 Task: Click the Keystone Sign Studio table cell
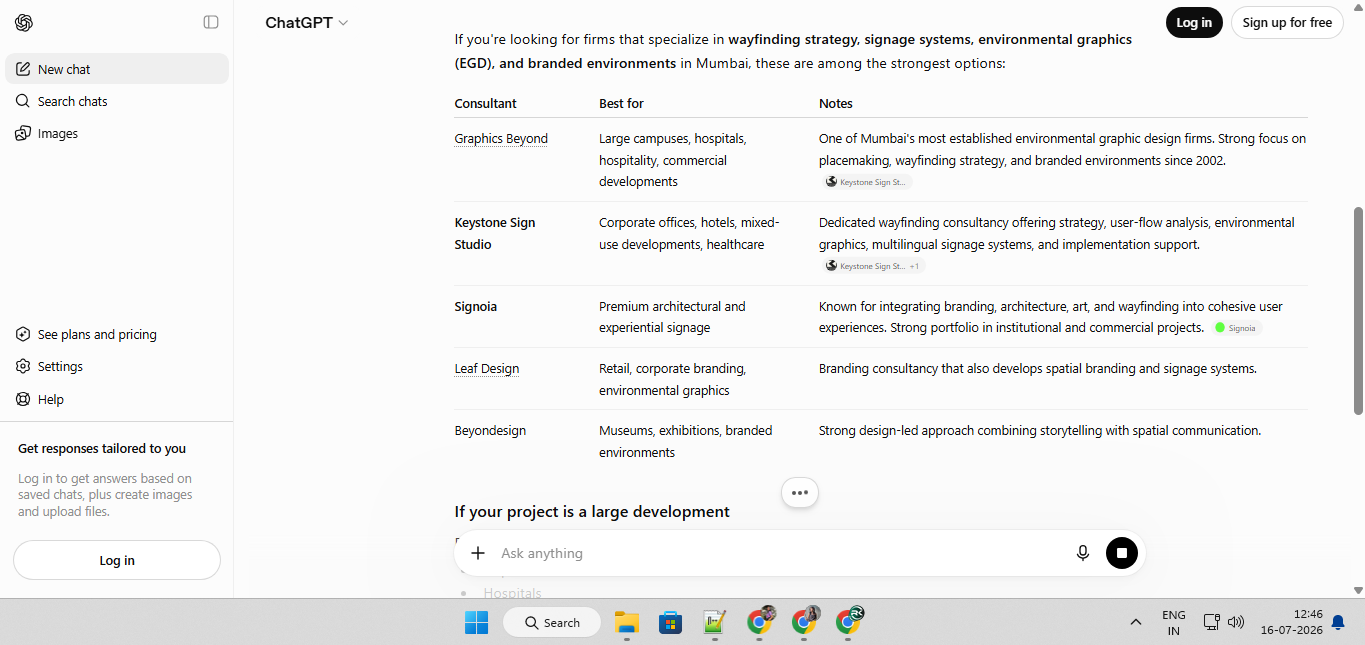tap(495, 233)
